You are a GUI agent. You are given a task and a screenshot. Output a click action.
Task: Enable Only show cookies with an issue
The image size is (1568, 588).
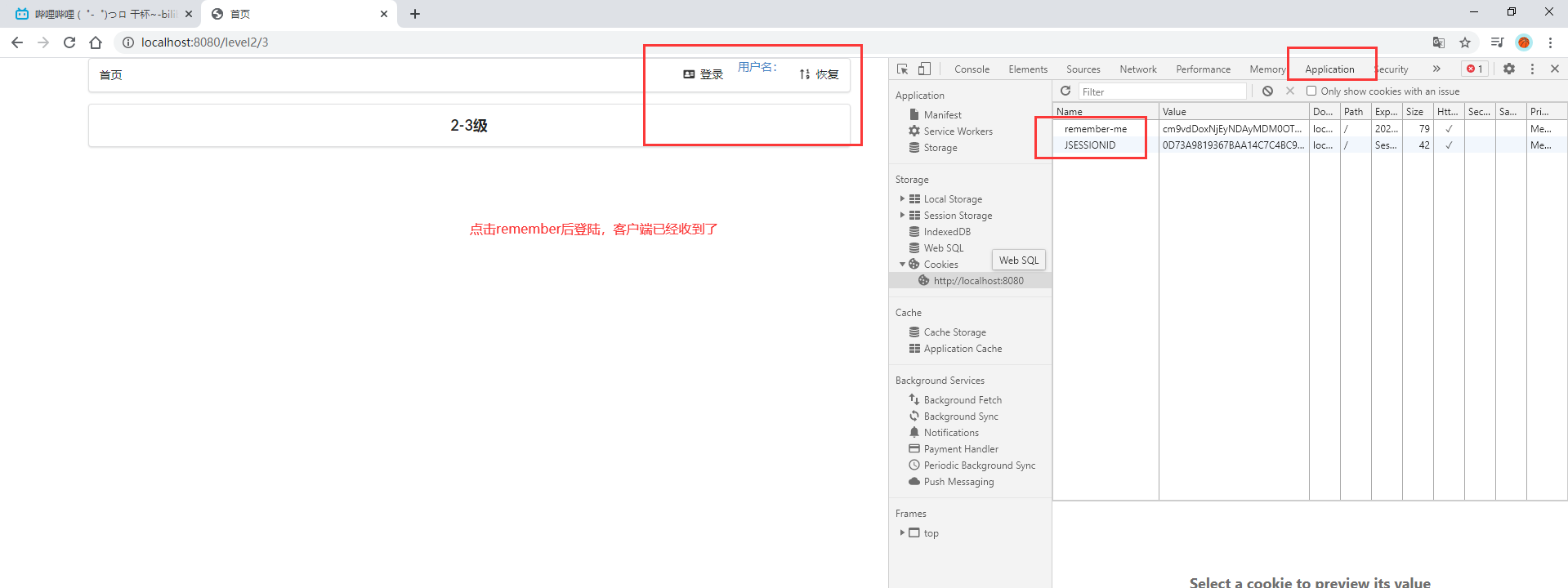(1311, 91)
